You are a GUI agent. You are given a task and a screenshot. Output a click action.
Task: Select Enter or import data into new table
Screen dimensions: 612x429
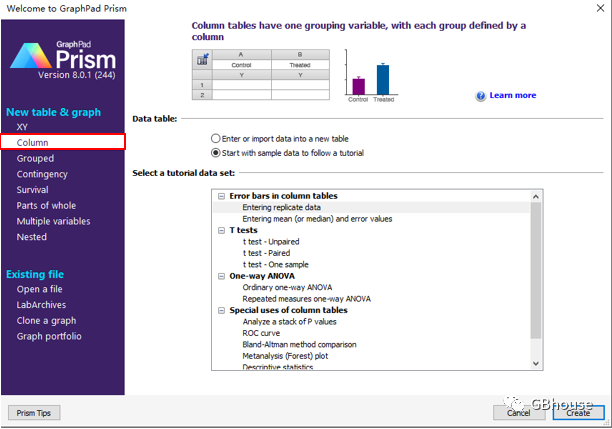point(216,138)
